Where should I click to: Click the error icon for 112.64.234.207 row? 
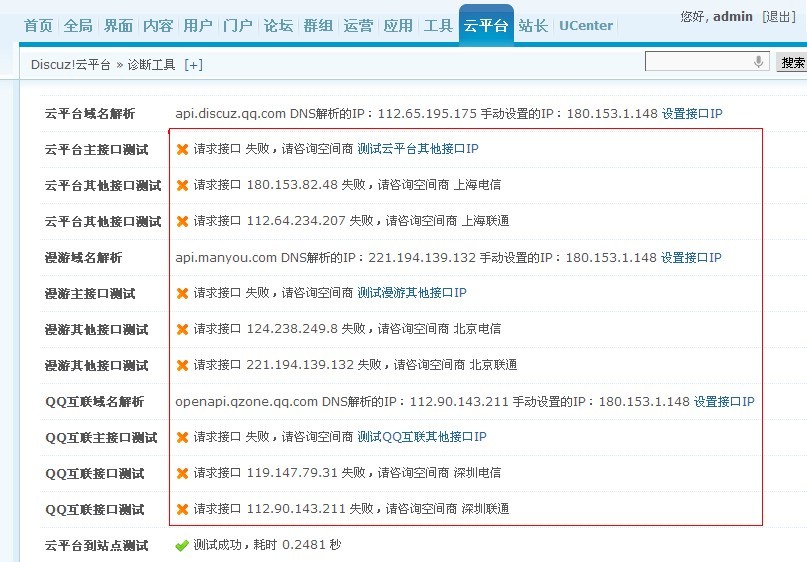click(182, 221)
